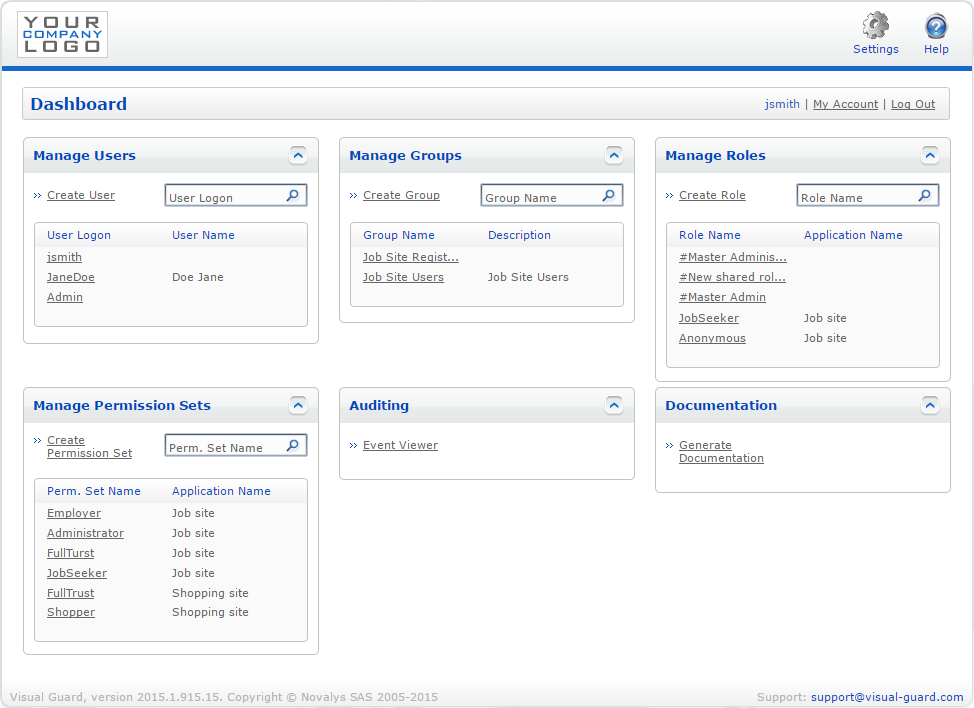Click the Perm. Set Name search magnifier
Screen dimensions: 974x708
click(292, 445)
